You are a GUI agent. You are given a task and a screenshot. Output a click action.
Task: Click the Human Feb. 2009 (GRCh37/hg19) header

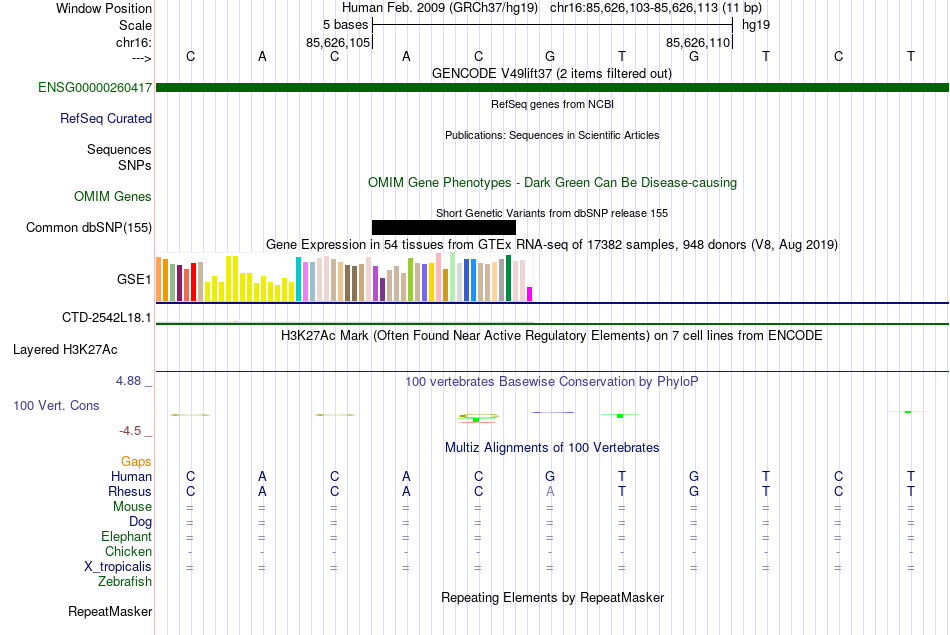[x=440, y=8]
